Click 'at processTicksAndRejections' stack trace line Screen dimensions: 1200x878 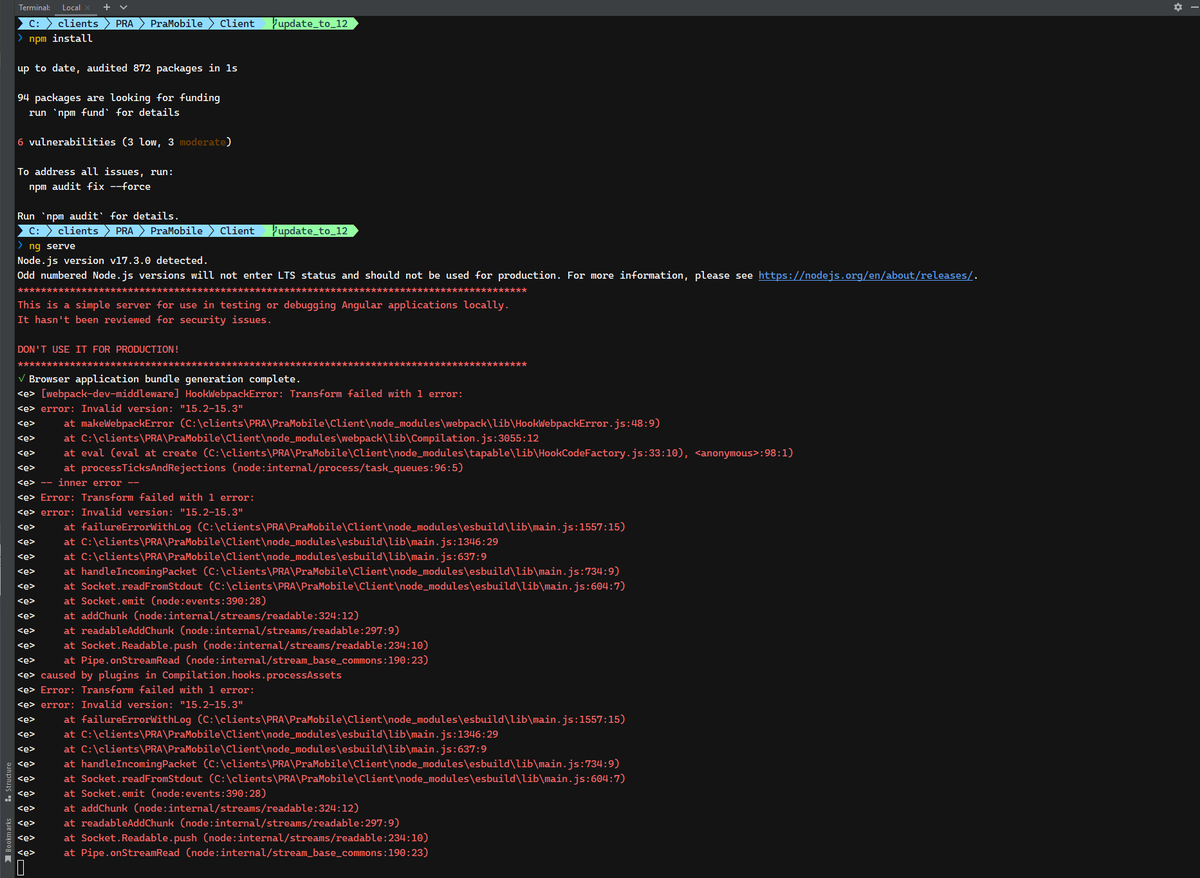[x=263, y=468]
